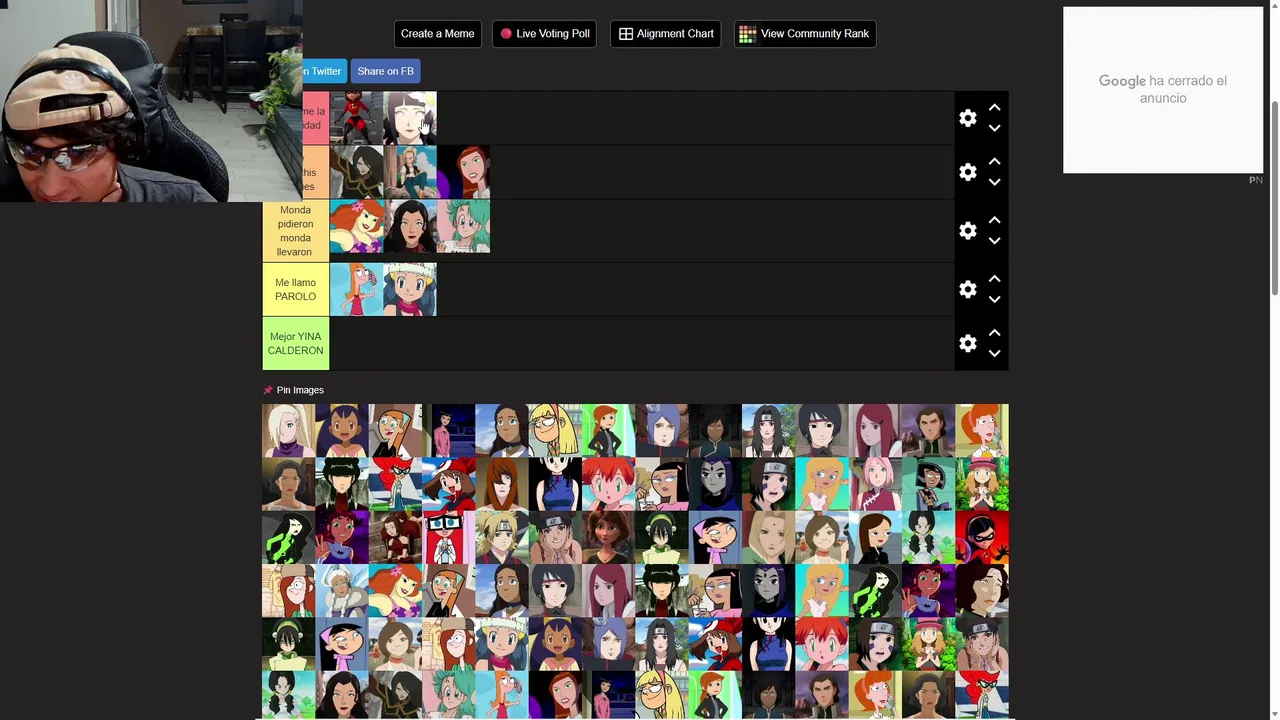Pick blonde Temari with headband in pool

click(502, 538)
